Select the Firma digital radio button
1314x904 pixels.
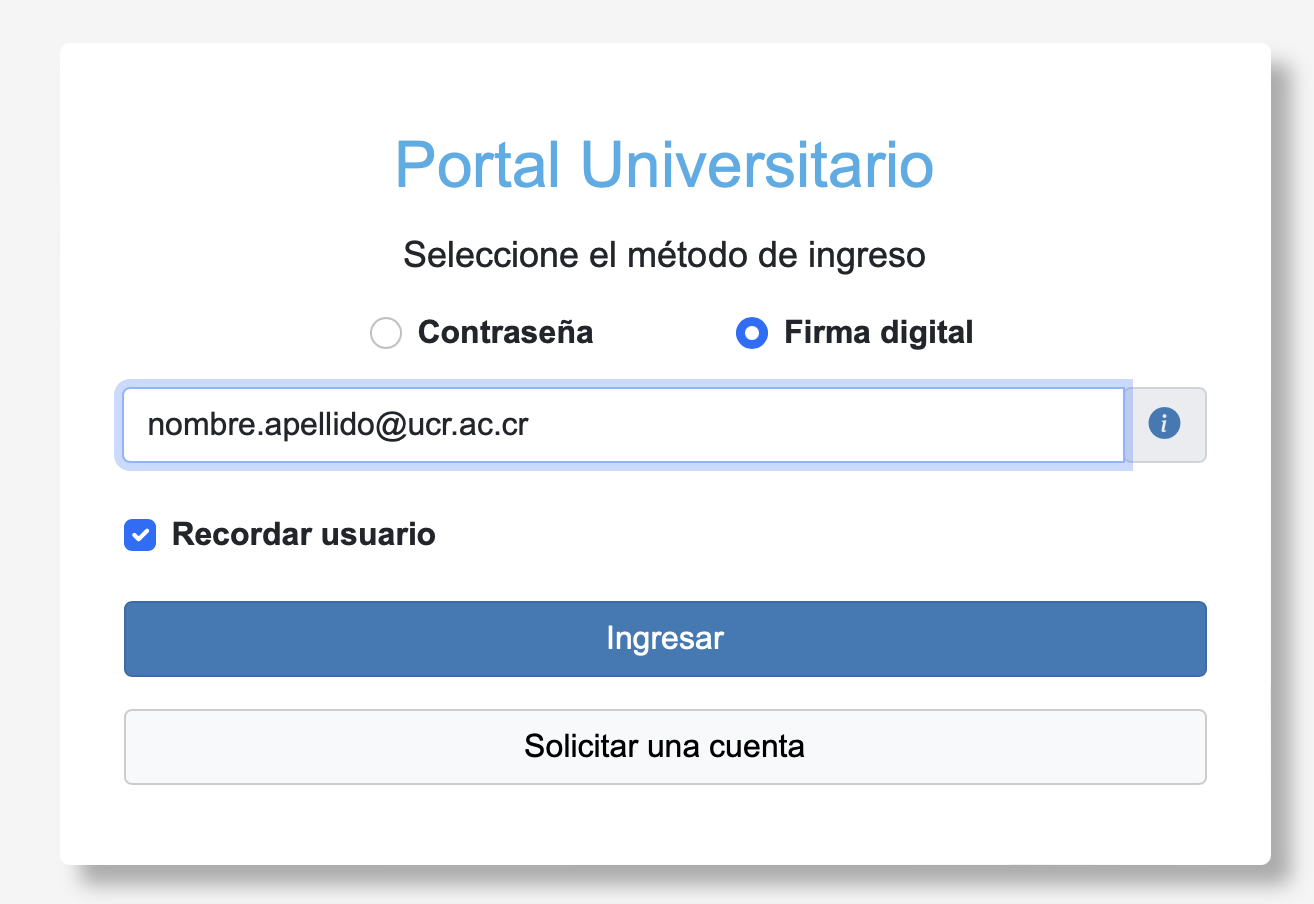(x=752, y=333)
